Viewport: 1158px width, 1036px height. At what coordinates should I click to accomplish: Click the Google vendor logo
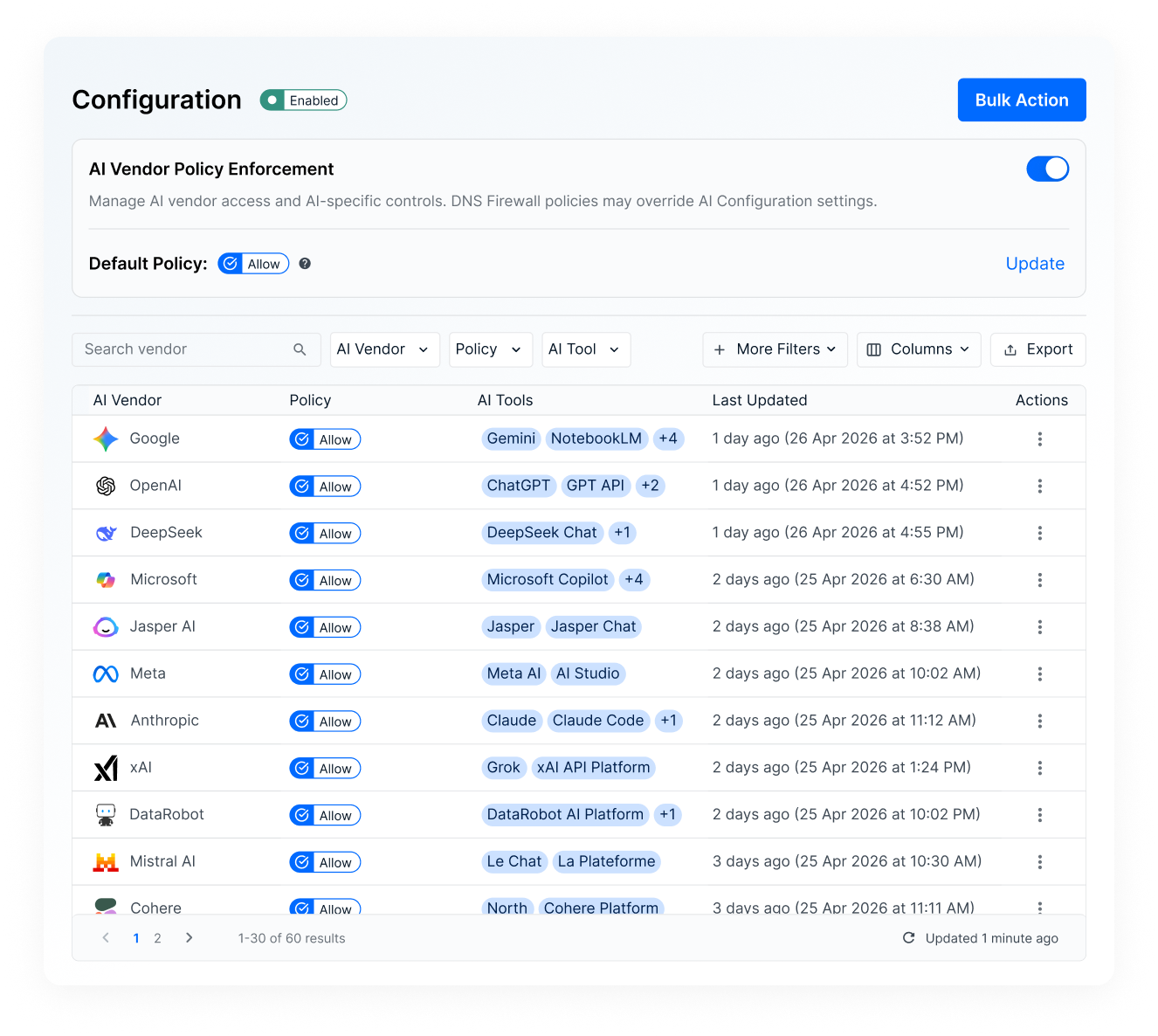106,439
